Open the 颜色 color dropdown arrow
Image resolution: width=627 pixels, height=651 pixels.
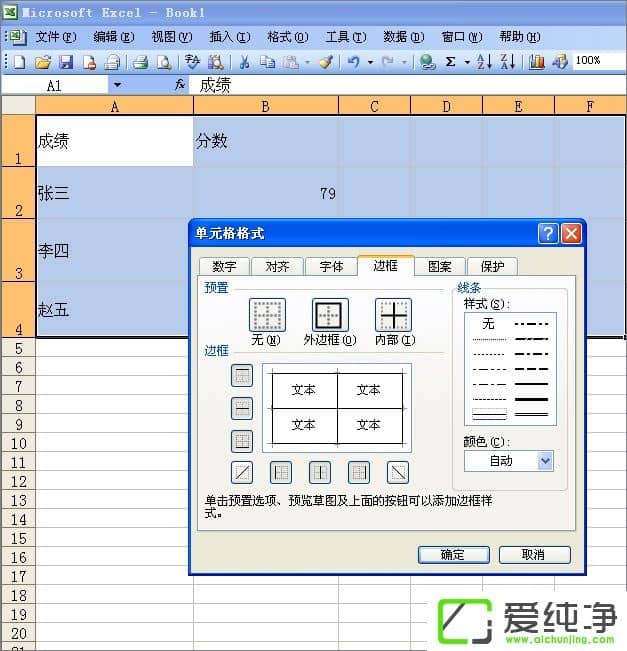[545, 461]
